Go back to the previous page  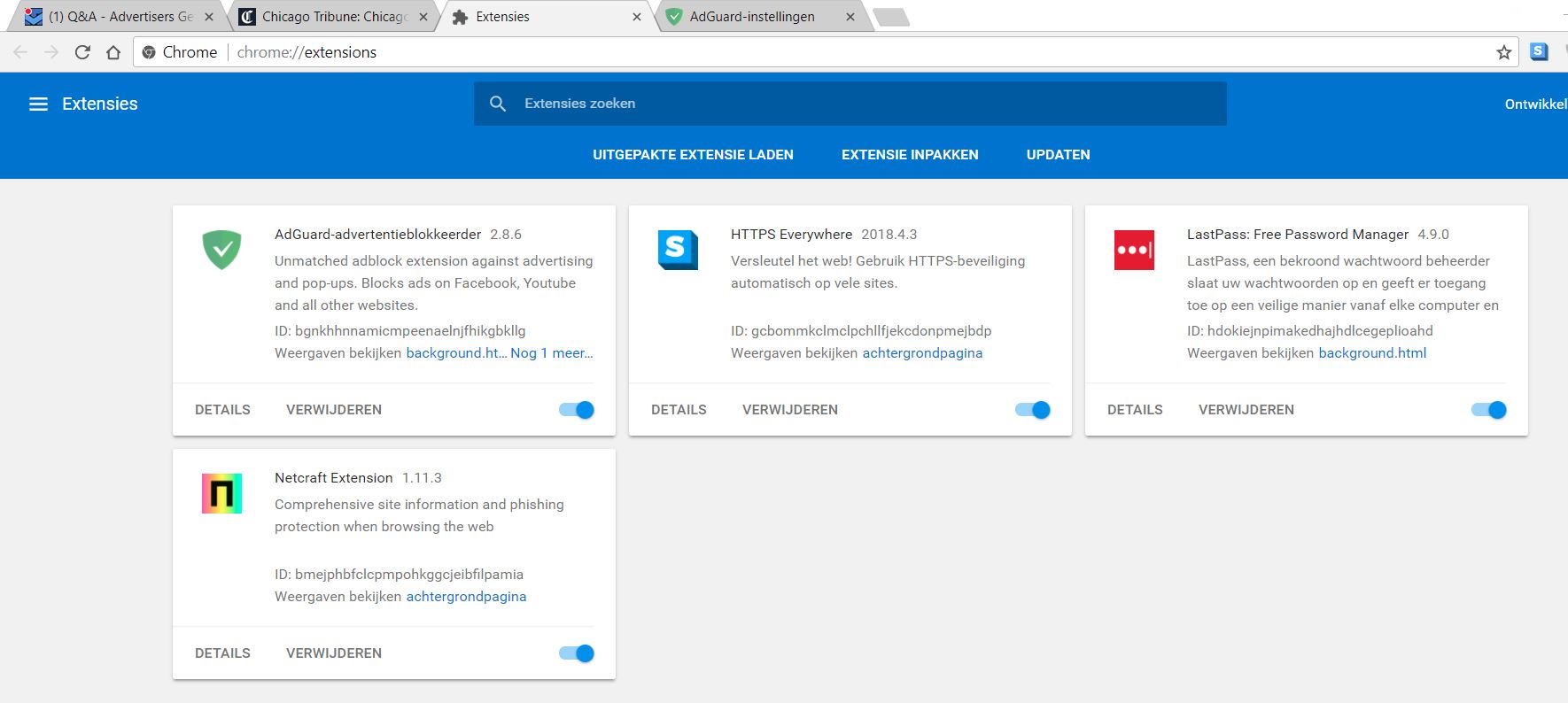point(20,52)
